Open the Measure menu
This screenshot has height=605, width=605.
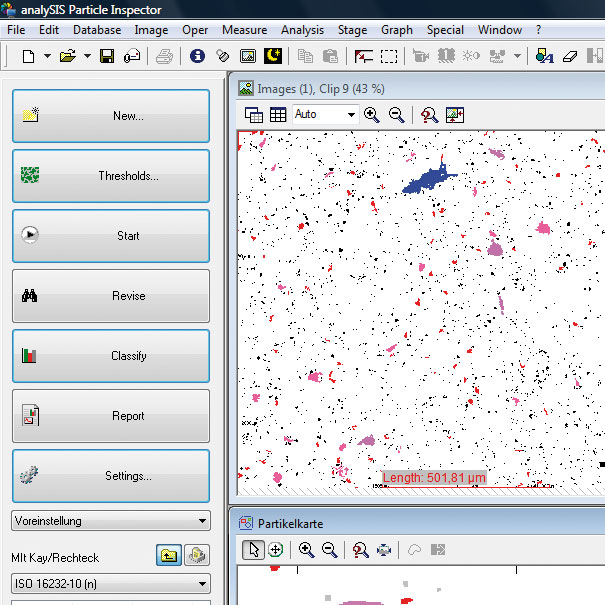coord(244,30)
